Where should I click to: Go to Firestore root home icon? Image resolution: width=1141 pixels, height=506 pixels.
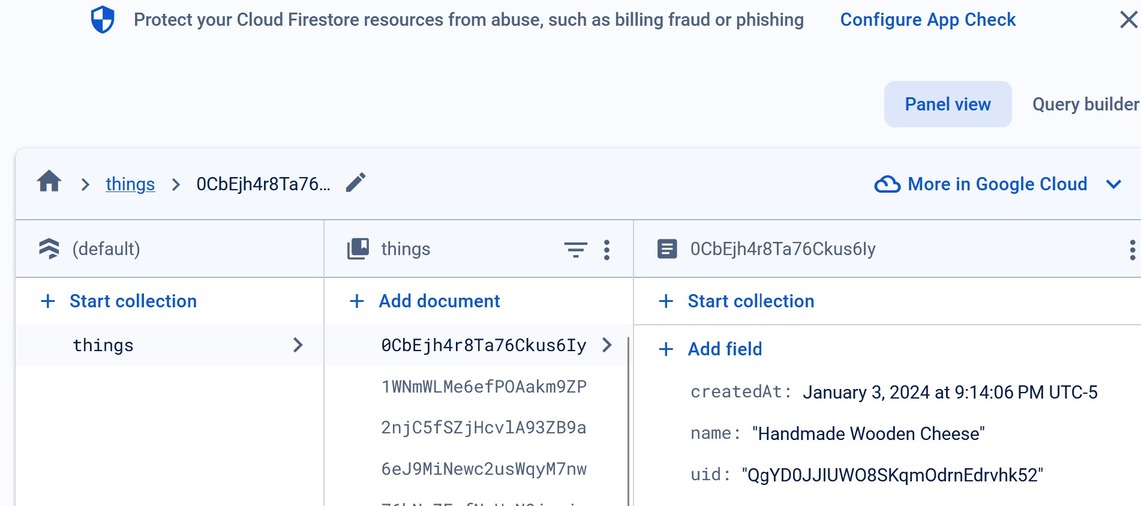click(x=49, y=181)
